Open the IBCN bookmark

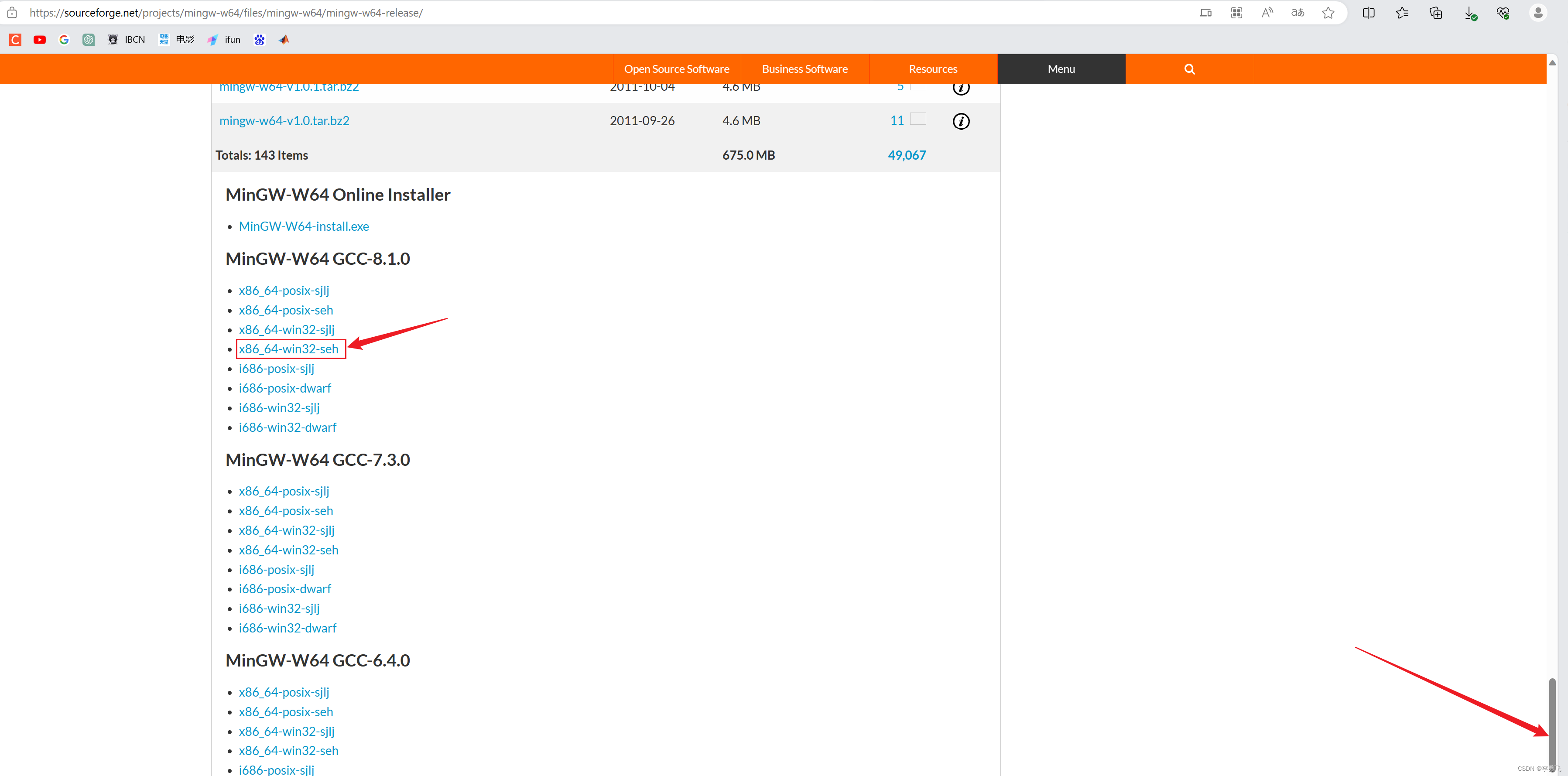[127, 40]
